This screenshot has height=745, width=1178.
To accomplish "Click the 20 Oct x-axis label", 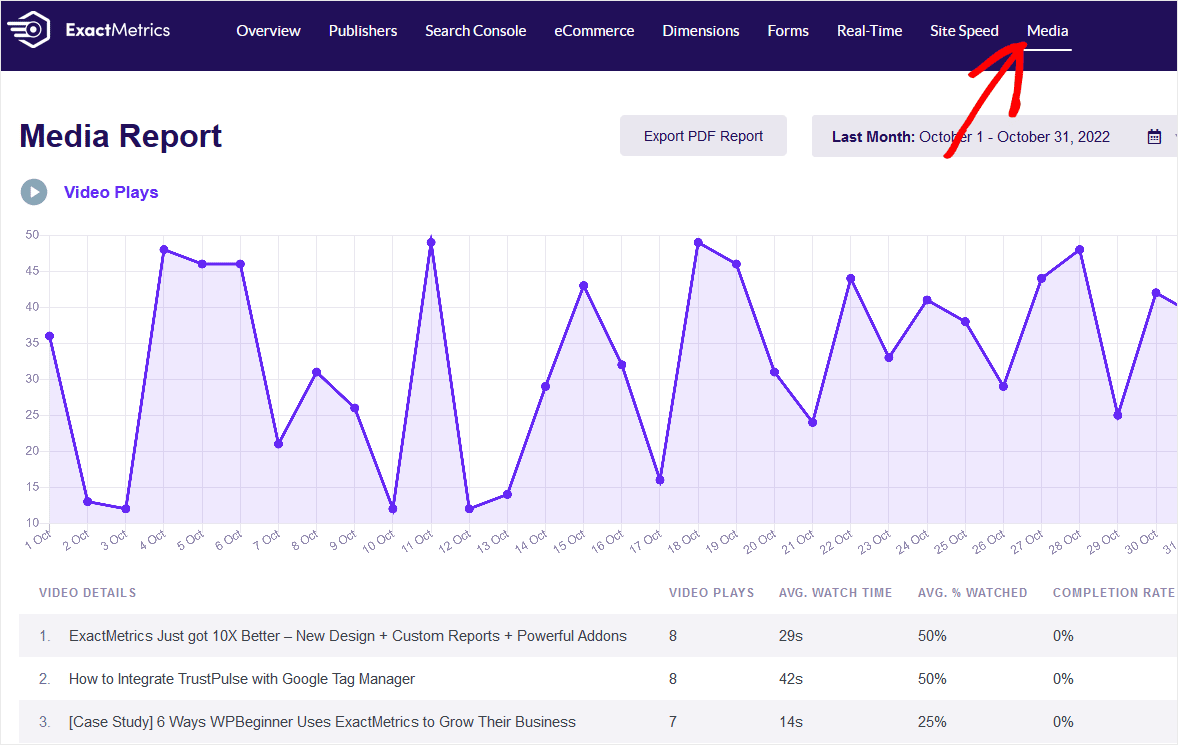I will click(x=760, y=541).
